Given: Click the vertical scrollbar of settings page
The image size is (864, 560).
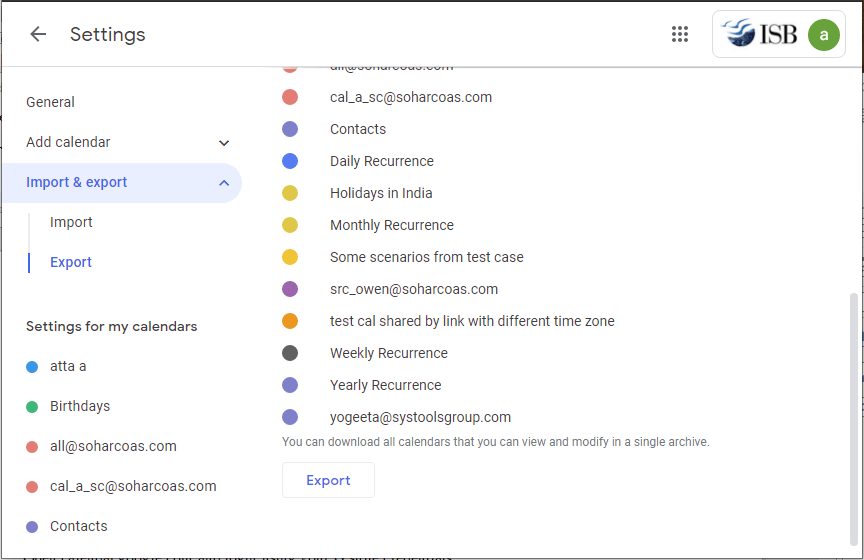Looking at the screenshot, I should pos(854,419).
